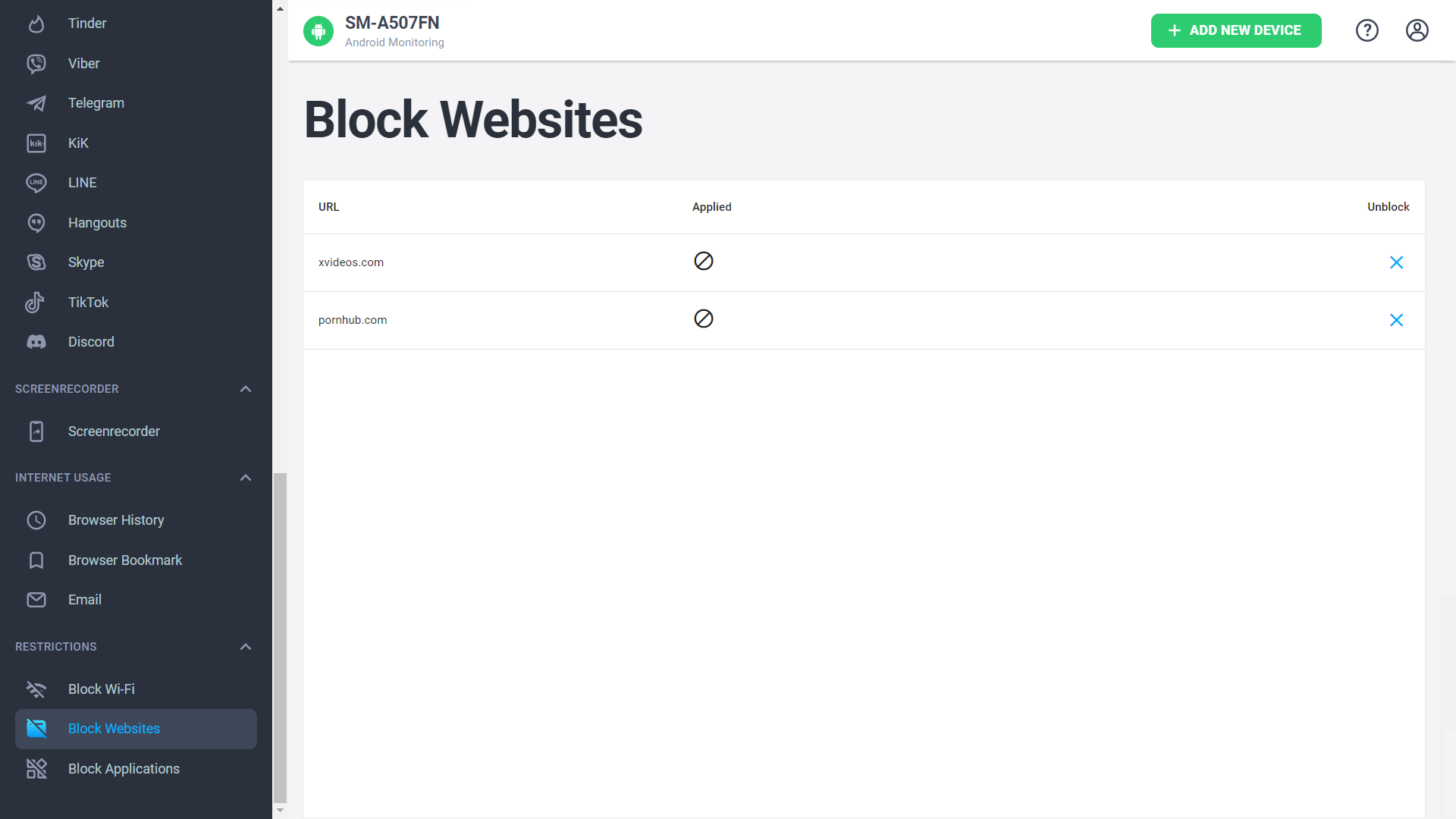Select the active Block Websites menu item
The width and height of the screenshot is (1456, 819).
point(136,729)
